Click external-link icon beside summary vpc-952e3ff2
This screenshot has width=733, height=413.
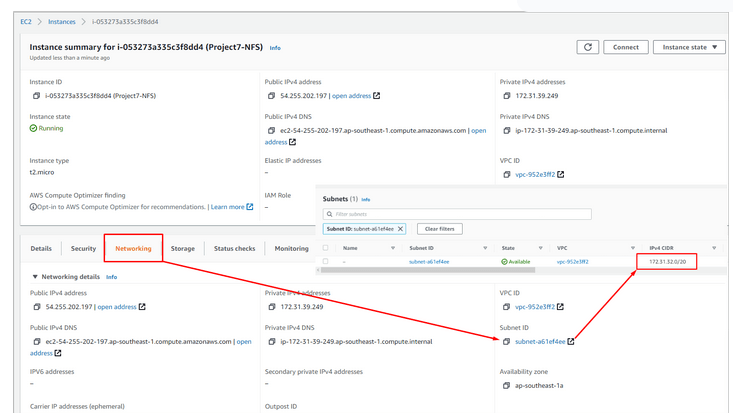(x=561, y=174)
